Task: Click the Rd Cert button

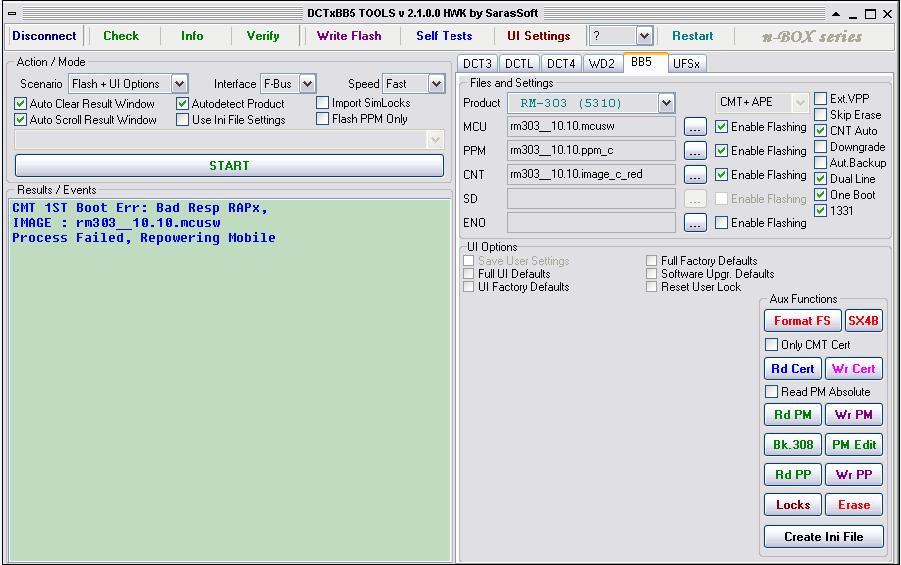Action: pos(792,368)
